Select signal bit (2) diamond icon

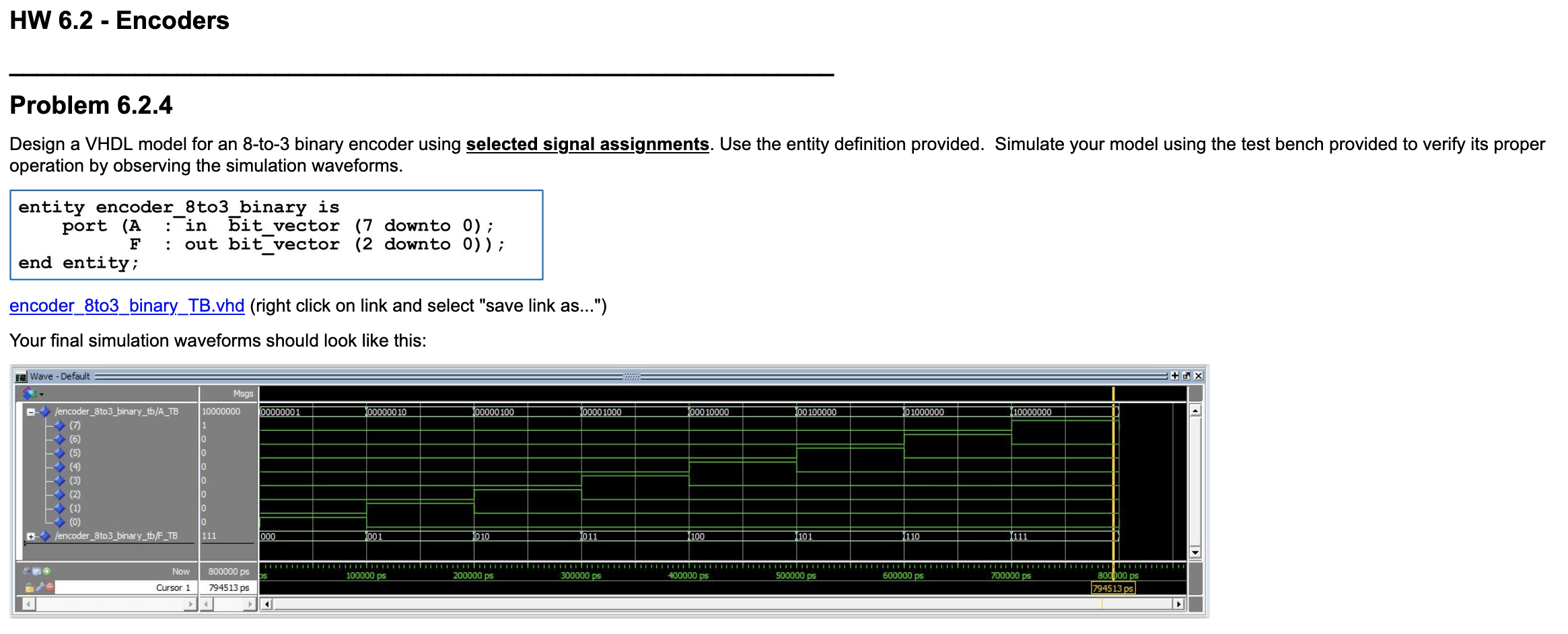[x=60, y=494]
